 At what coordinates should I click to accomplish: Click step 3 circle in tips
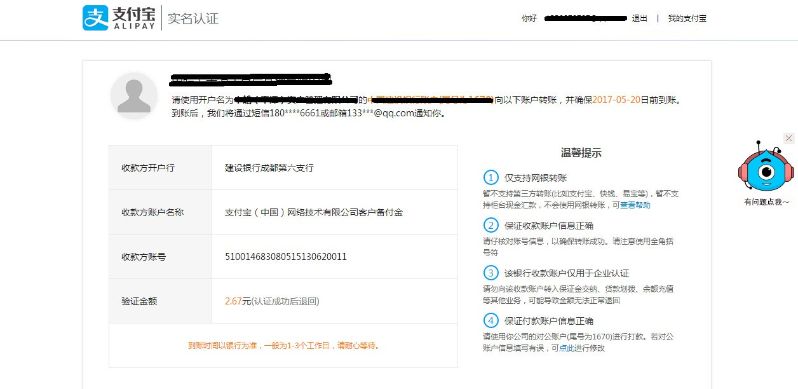click(x=491, y=273)
